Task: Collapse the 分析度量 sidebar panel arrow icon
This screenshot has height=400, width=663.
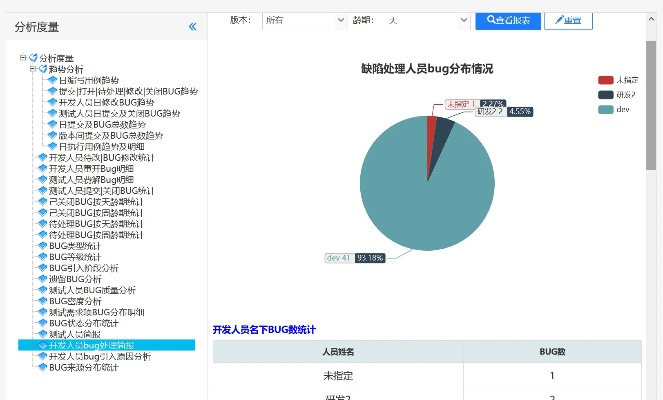Action: (x=192, y=27)
